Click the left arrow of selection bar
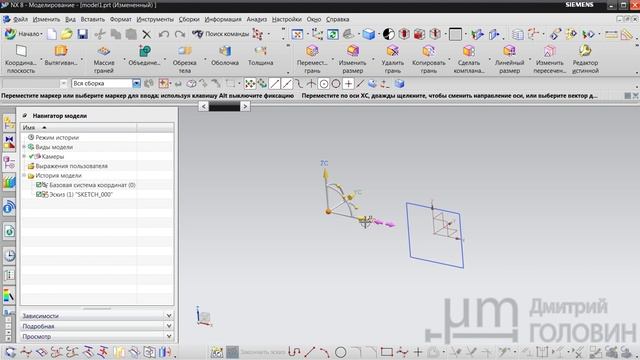This screenshot has height=360, width=640. pos(204,107)
